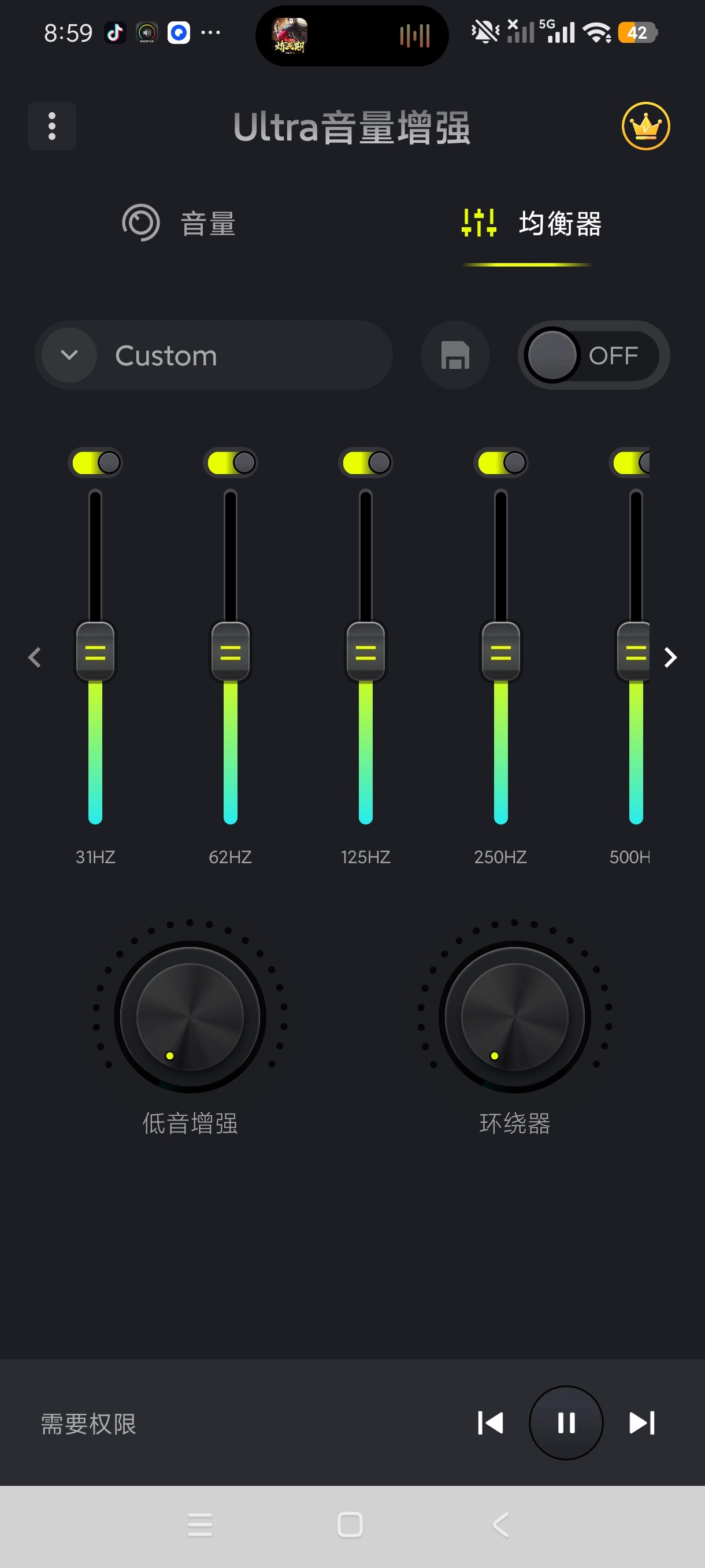705x1568 pixels.
Task: Click the 环绕器 virtualizer knob
Action: 515,1016
